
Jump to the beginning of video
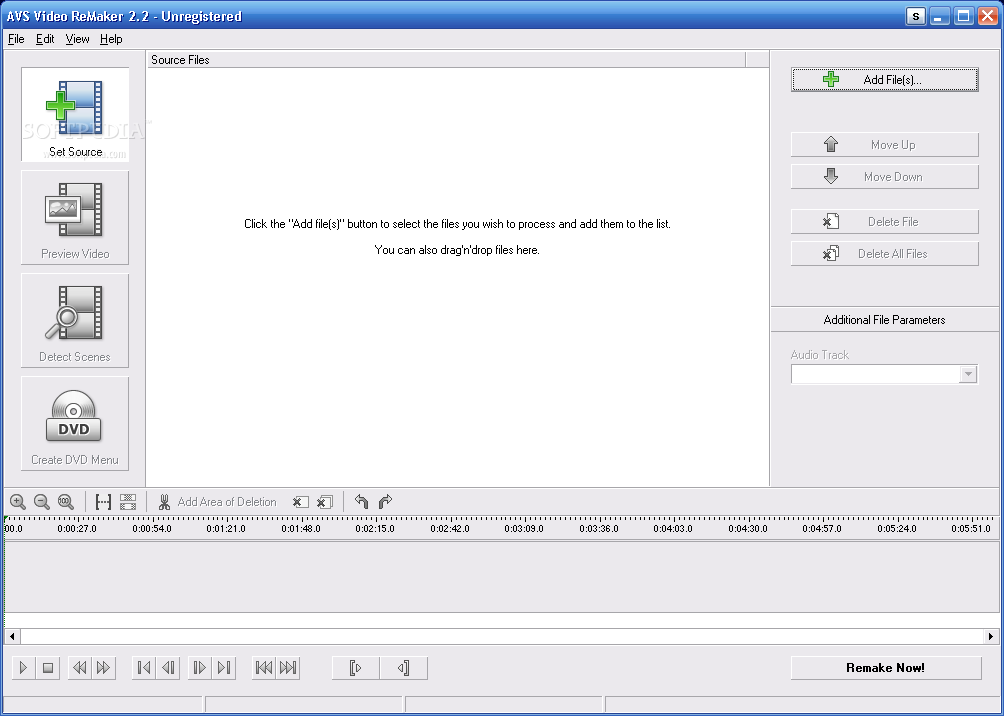click(x=144, y=668)
